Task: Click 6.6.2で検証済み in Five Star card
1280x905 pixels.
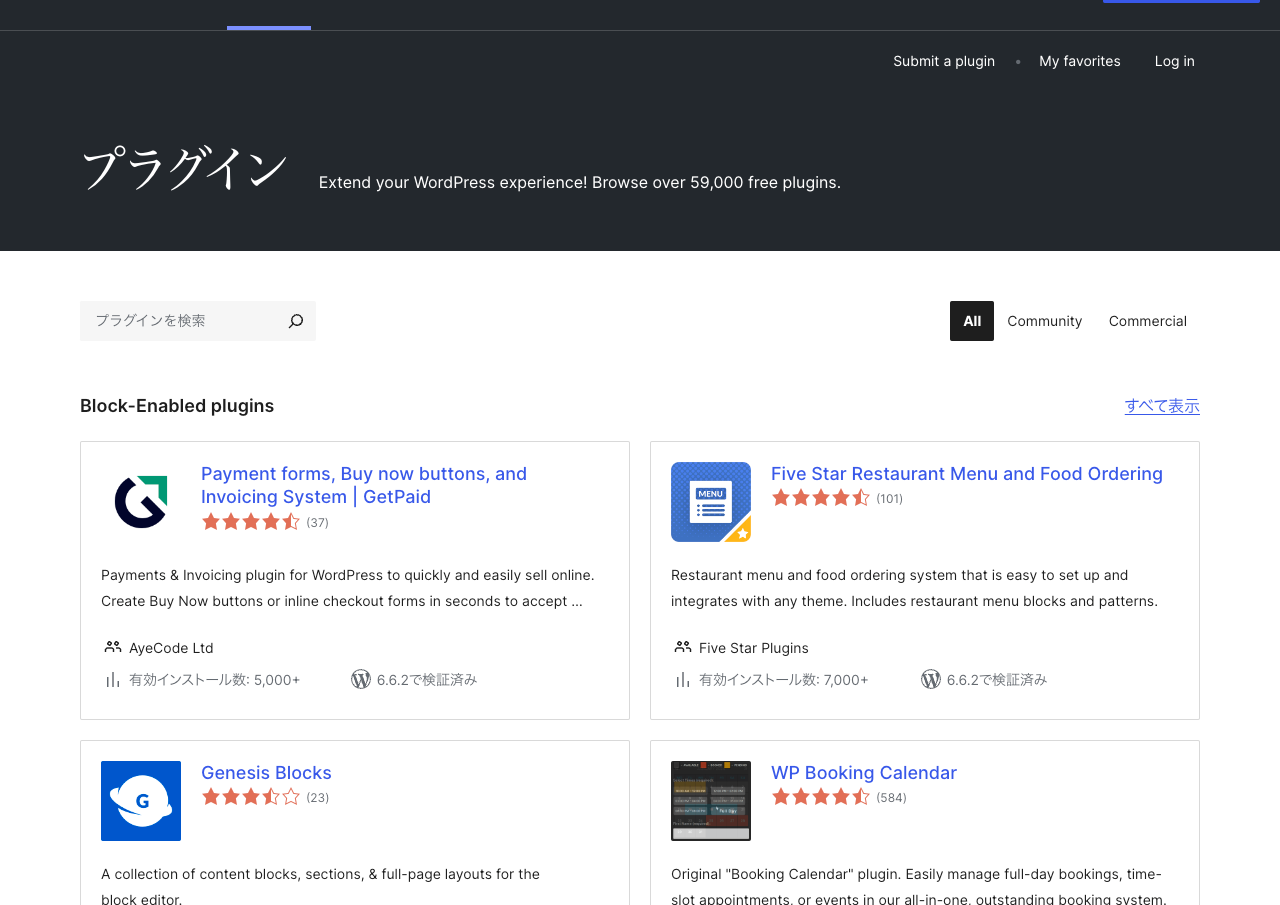Action: (997, 680)
